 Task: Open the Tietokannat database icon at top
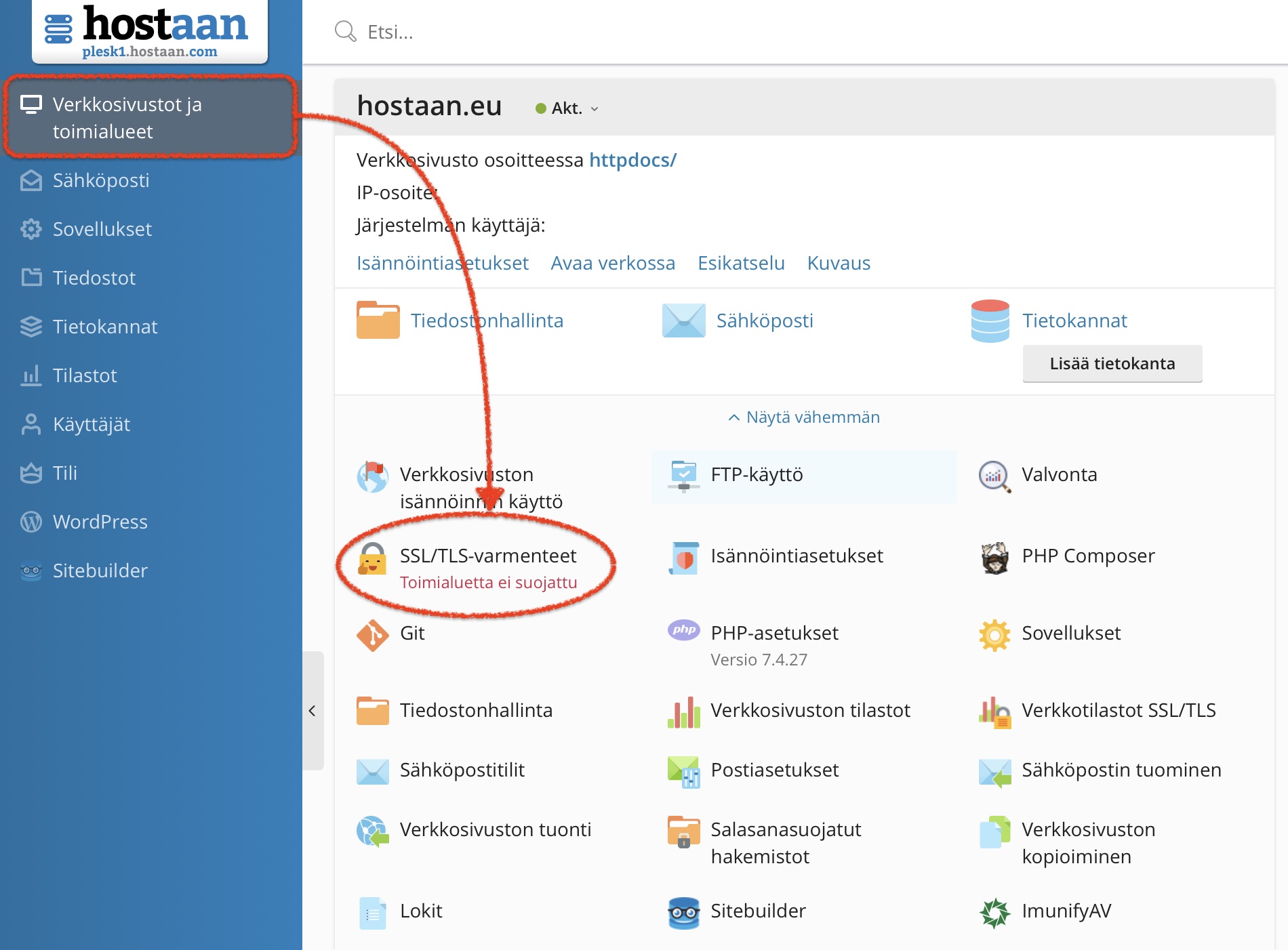[990, 321]
